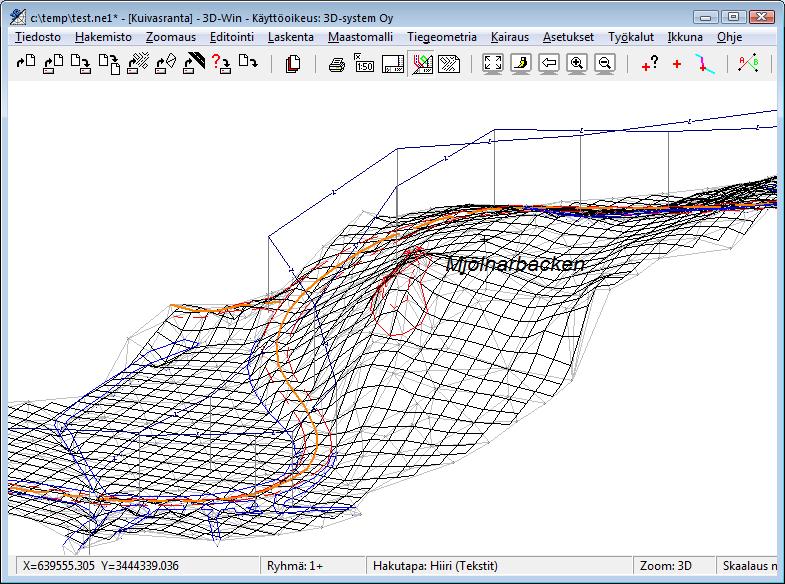The image size is (785, 584).
Task: Click the hatched sheet view icon
Action: click(449, 64)
